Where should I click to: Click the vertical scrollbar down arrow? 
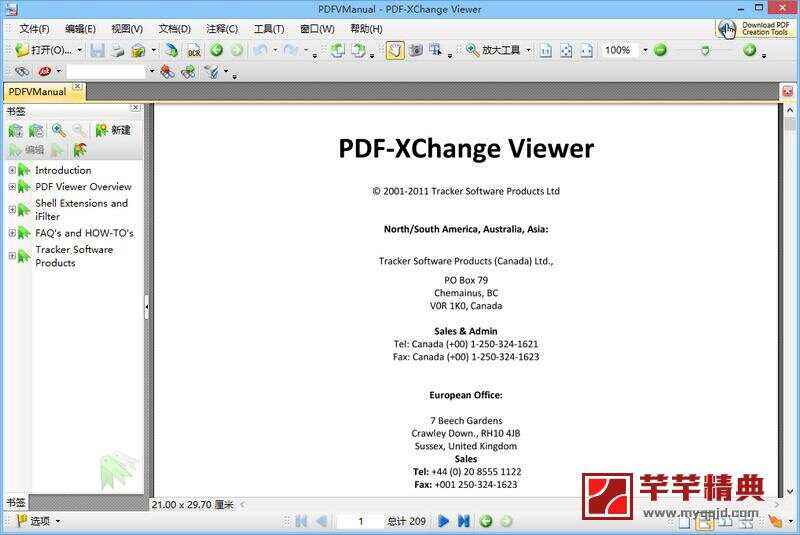click(790, 491)
